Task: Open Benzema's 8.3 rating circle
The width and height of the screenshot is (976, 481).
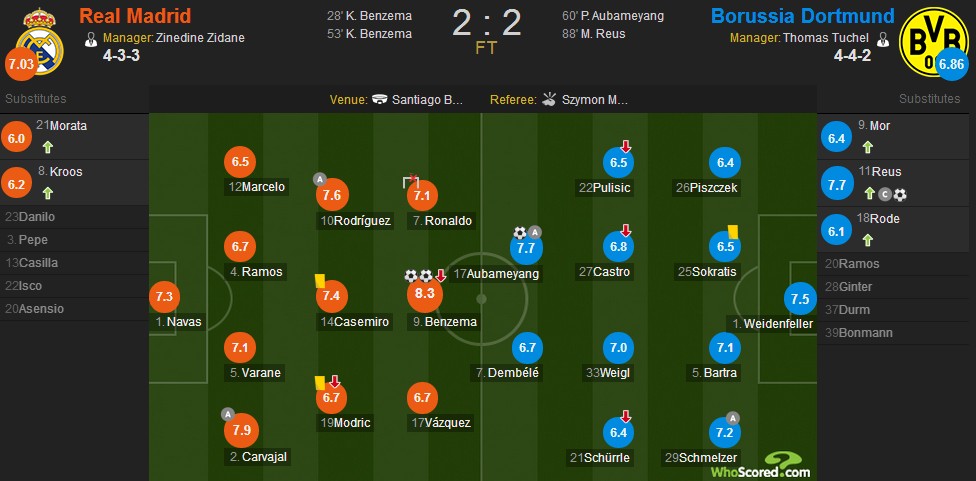Action: coord(425,296)
